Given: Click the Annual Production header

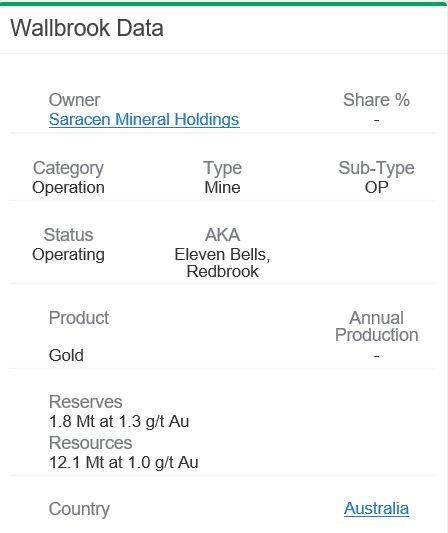Looking at the screenshot, I should 376,326.
